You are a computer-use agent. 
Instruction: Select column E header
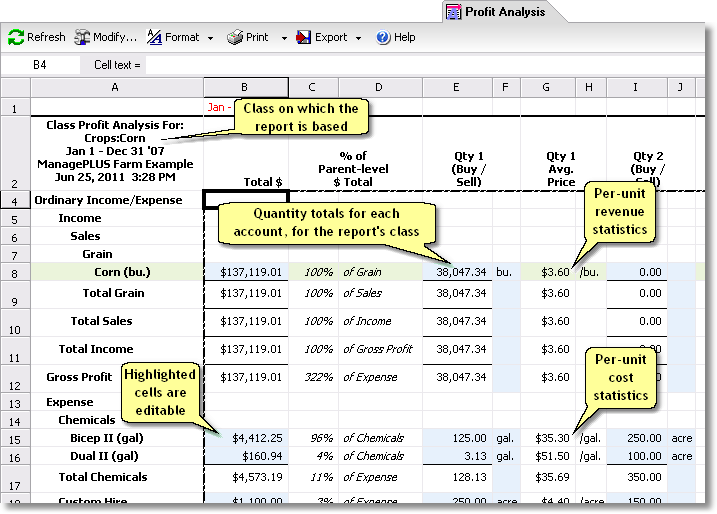tap(456, 88)
